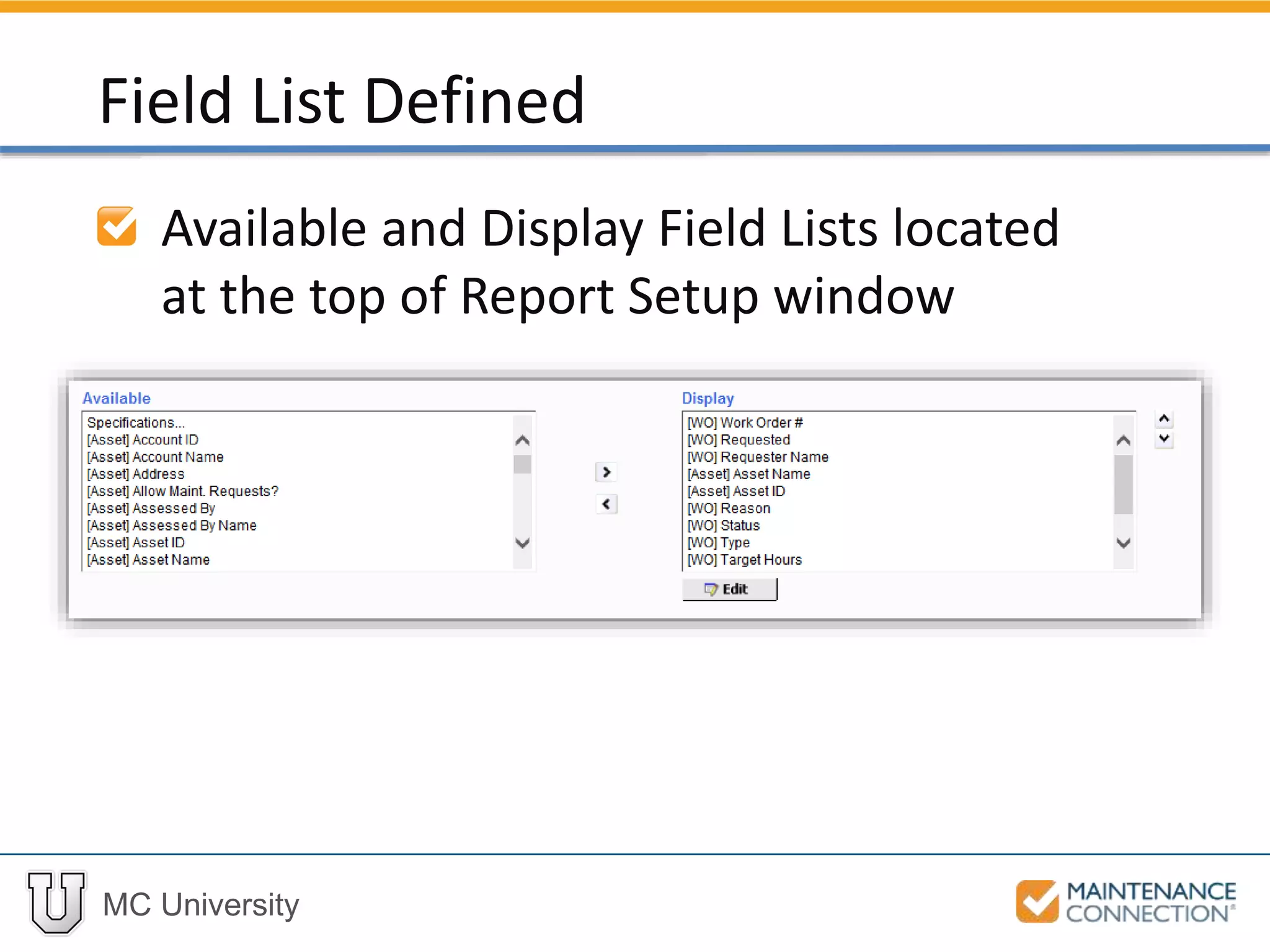
Task: Select '[WO] Status' in Display list
Action: [x=723, y=526]
